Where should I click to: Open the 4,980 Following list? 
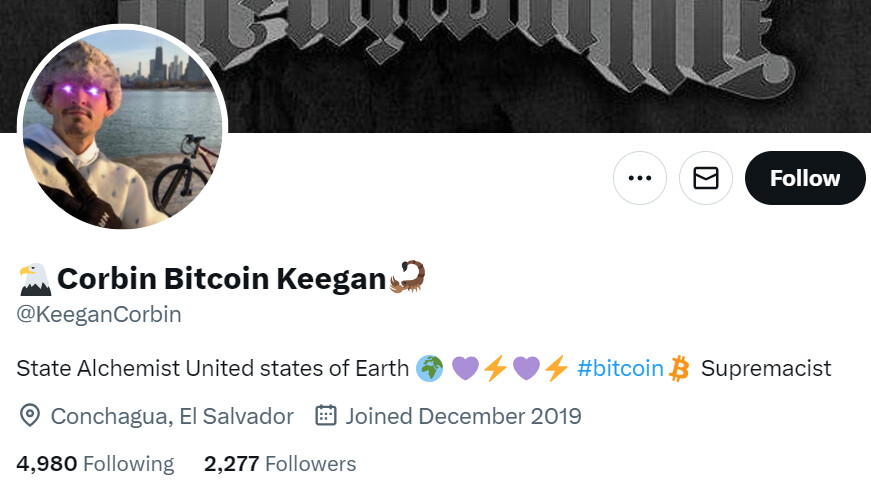coord(95,464)
